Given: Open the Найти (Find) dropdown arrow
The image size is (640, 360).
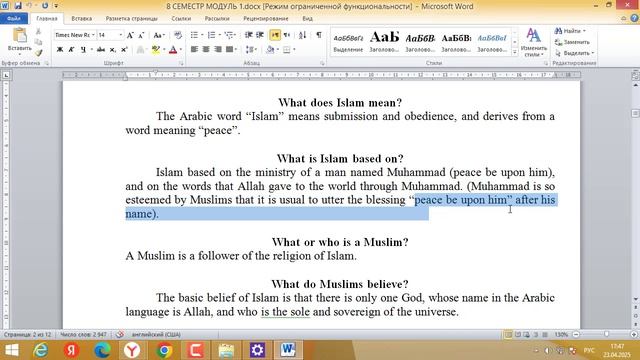Looking at the screenshot, I should tap(584, 31).
